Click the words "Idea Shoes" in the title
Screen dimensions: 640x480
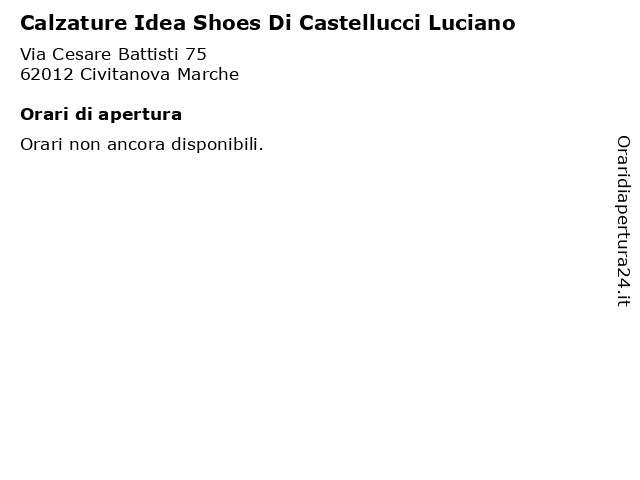[x=198, y=23]
